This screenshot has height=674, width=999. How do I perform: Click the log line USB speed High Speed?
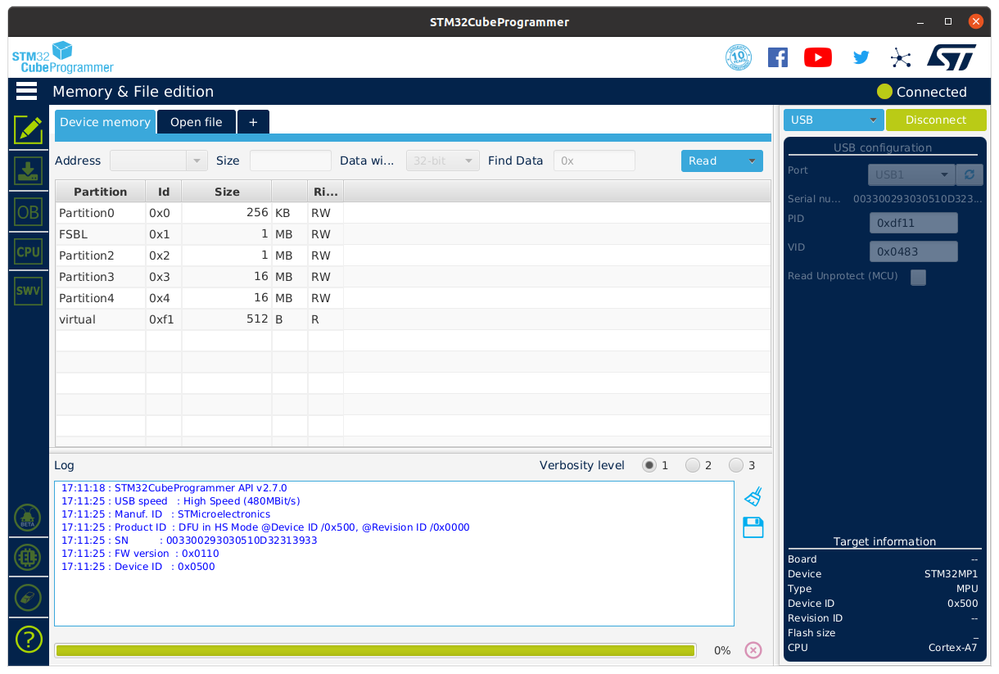coord(180,501)
